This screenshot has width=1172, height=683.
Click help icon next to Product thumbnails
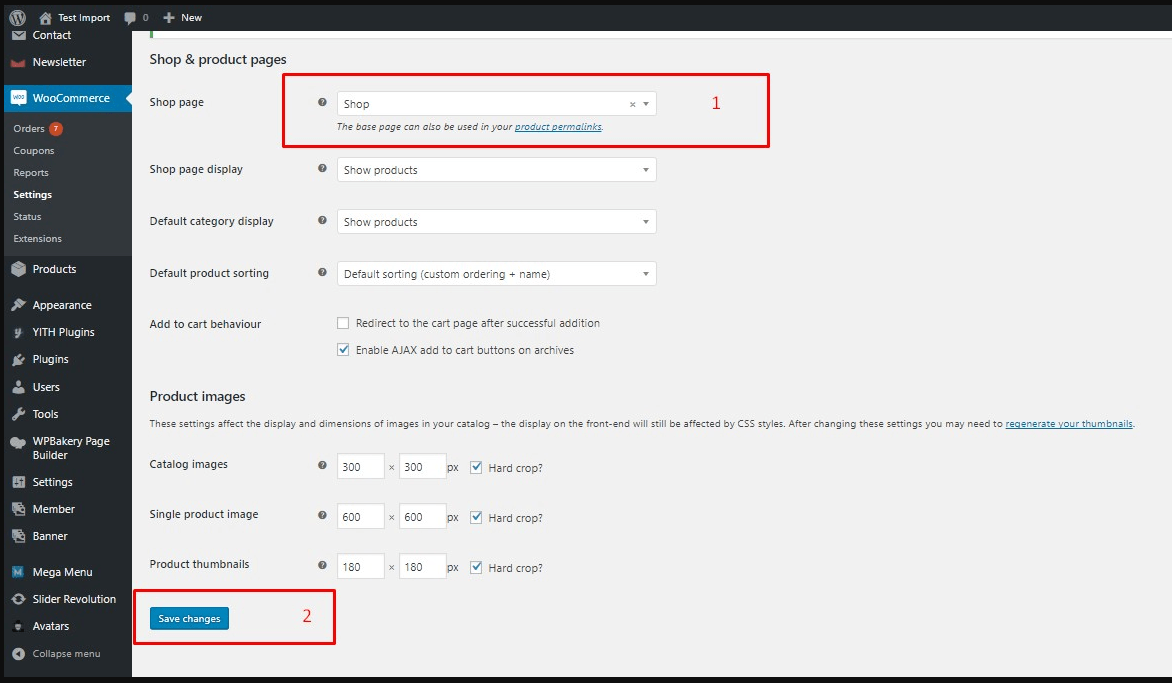(322, 566)
